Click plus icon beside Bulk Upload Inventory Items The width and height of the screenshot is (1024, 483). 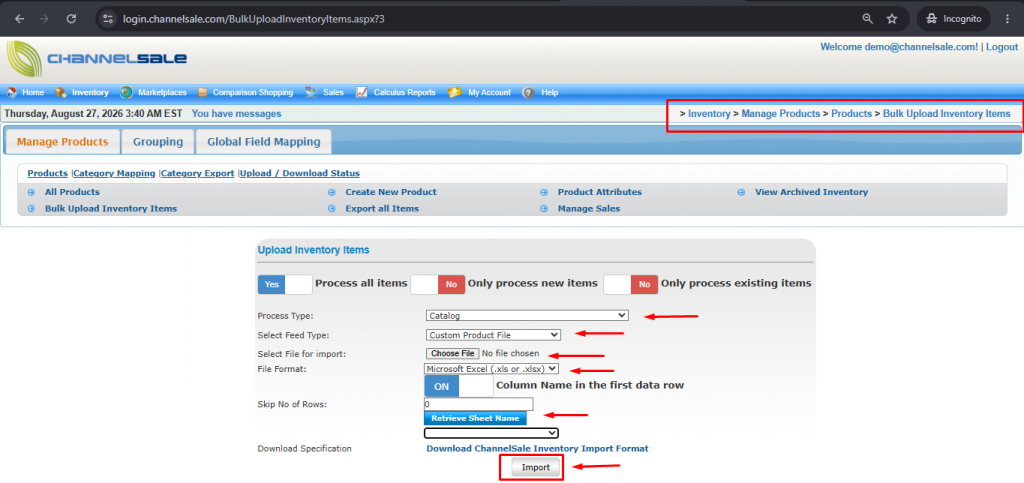(x=31, y=209)
